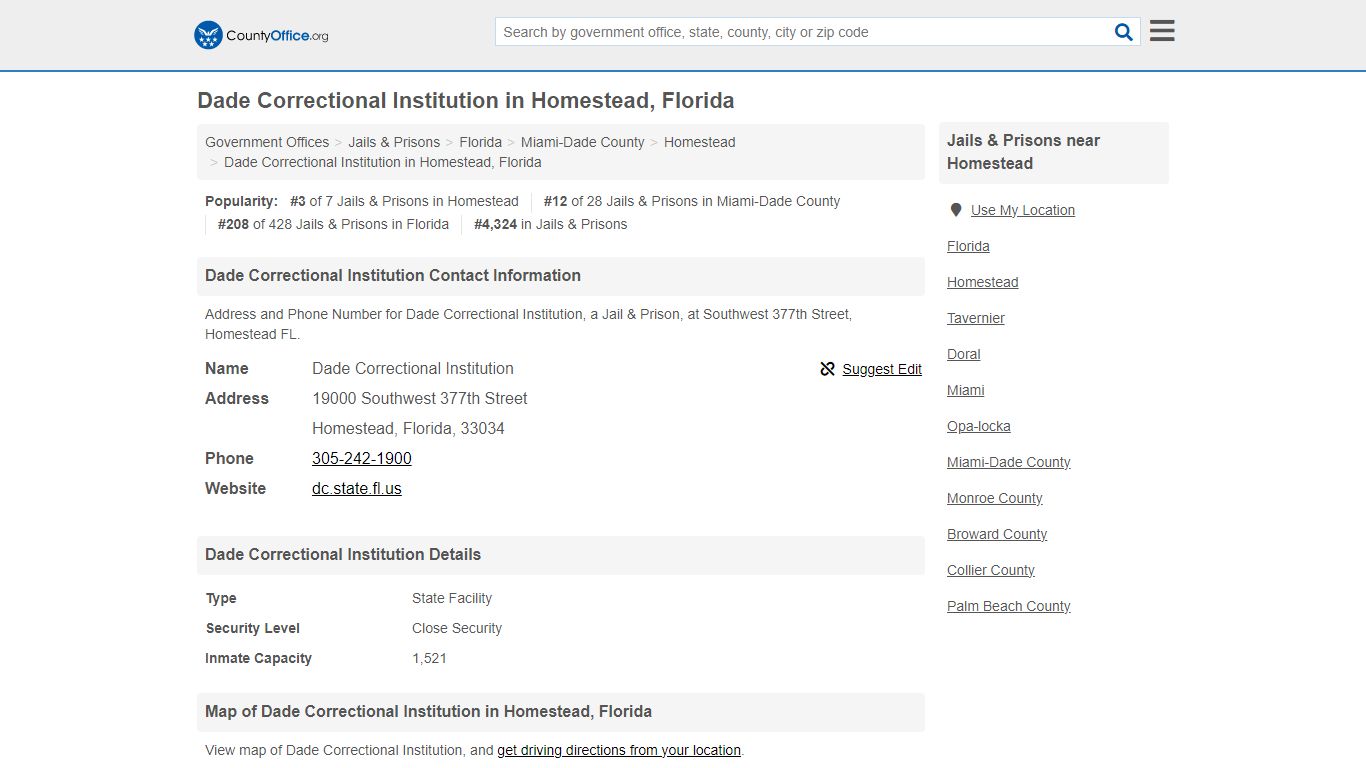1366x768 pixels.
Task: Open Government Offices breadcrumb
Action: click(x=267, y=142)
